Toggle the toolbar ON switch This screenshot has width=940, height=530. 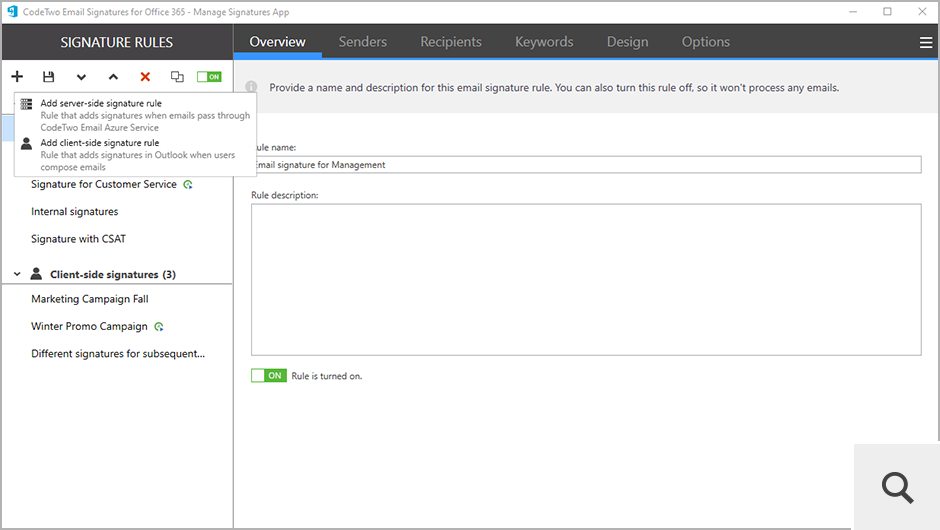(209, 77)
